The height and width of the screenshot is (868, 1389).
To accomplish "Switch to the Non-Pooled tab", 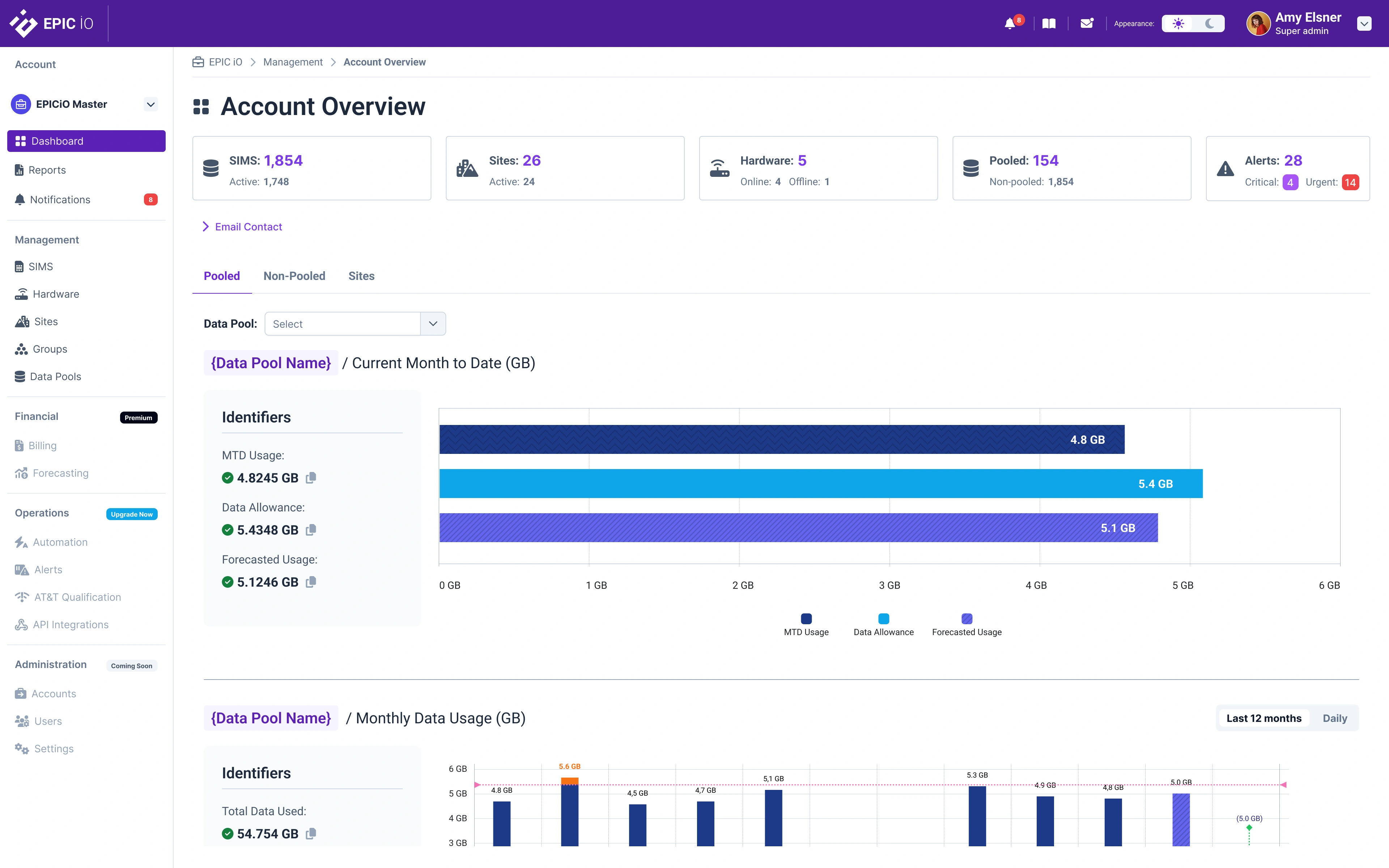I will [294, 276].
